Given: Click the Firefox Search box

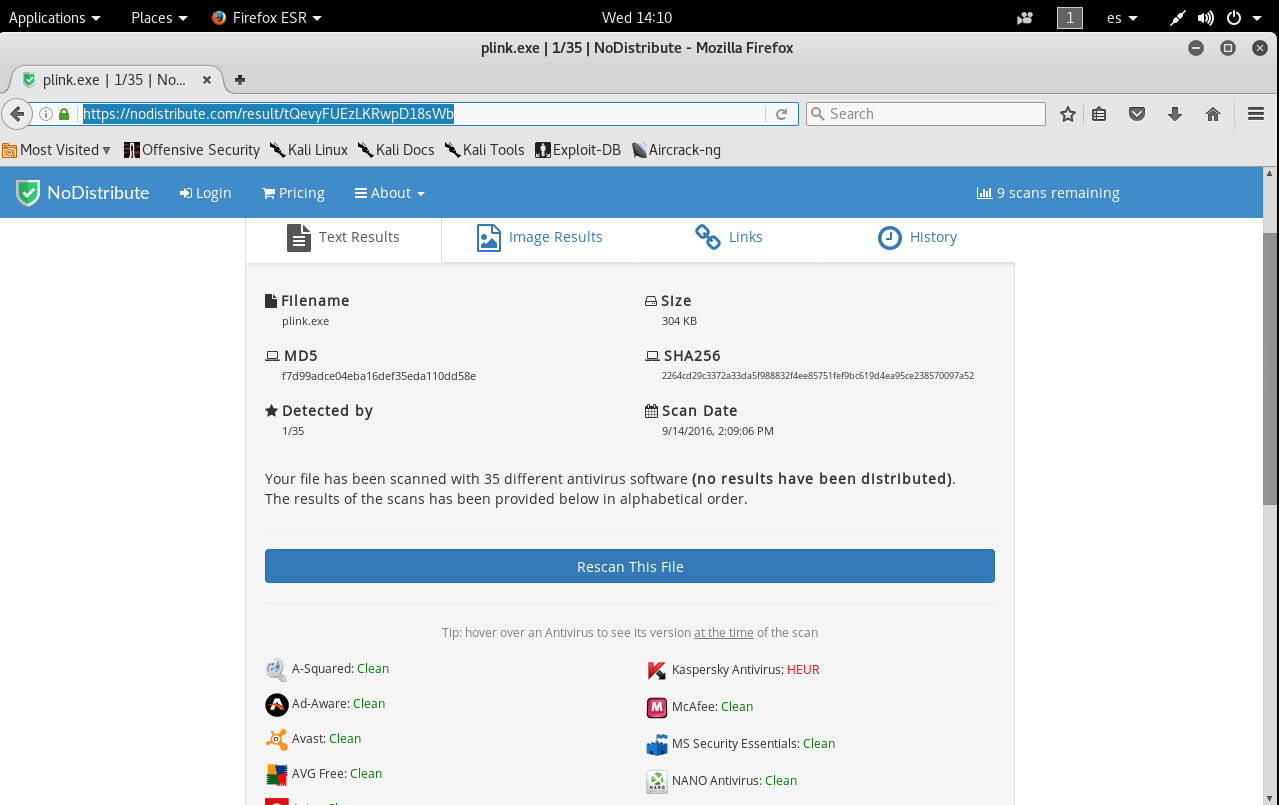Looking at the screenshot, I should [x=925, y=114].
